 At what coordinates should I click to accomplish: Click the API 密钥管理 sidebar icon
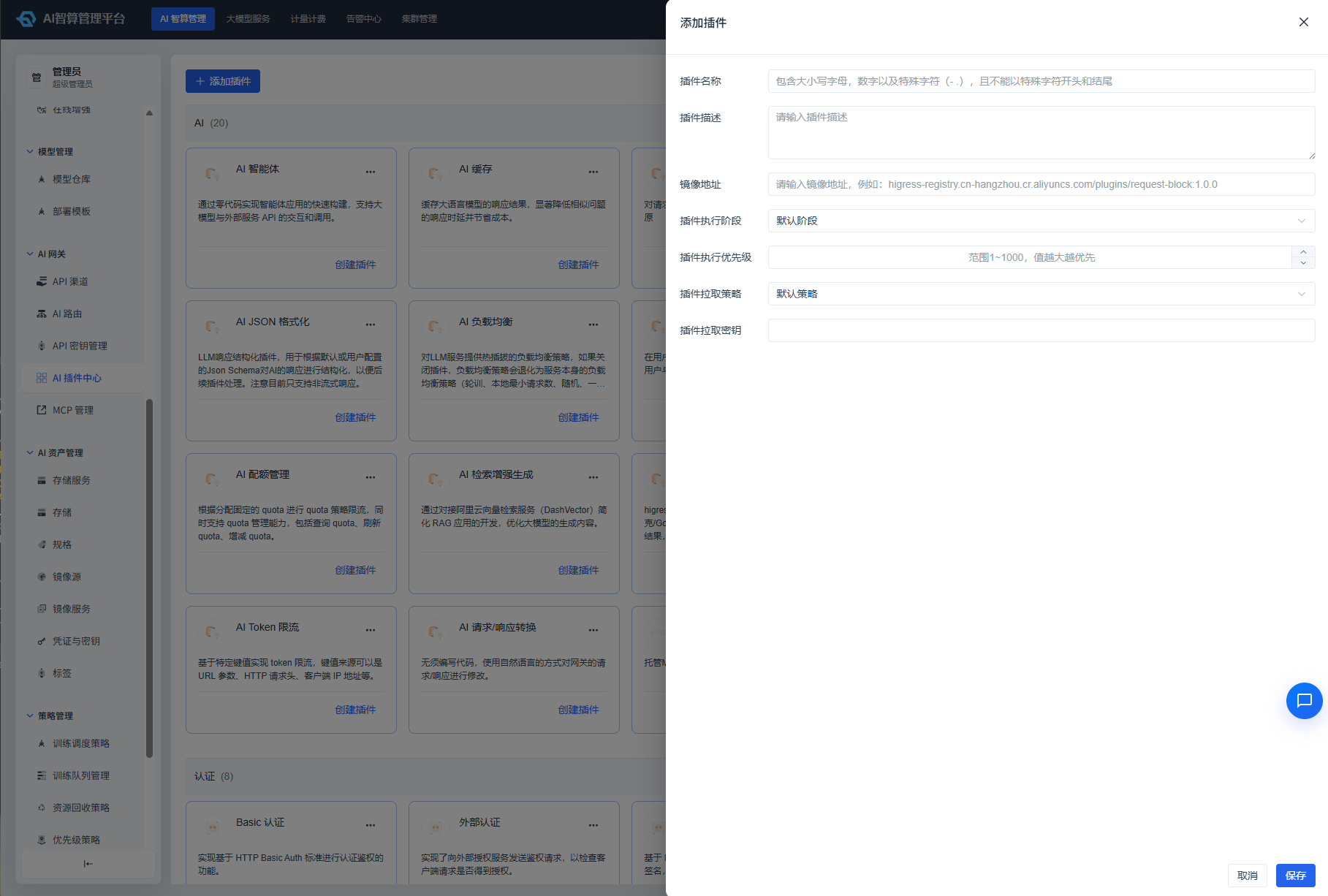[x=42, y=346]
